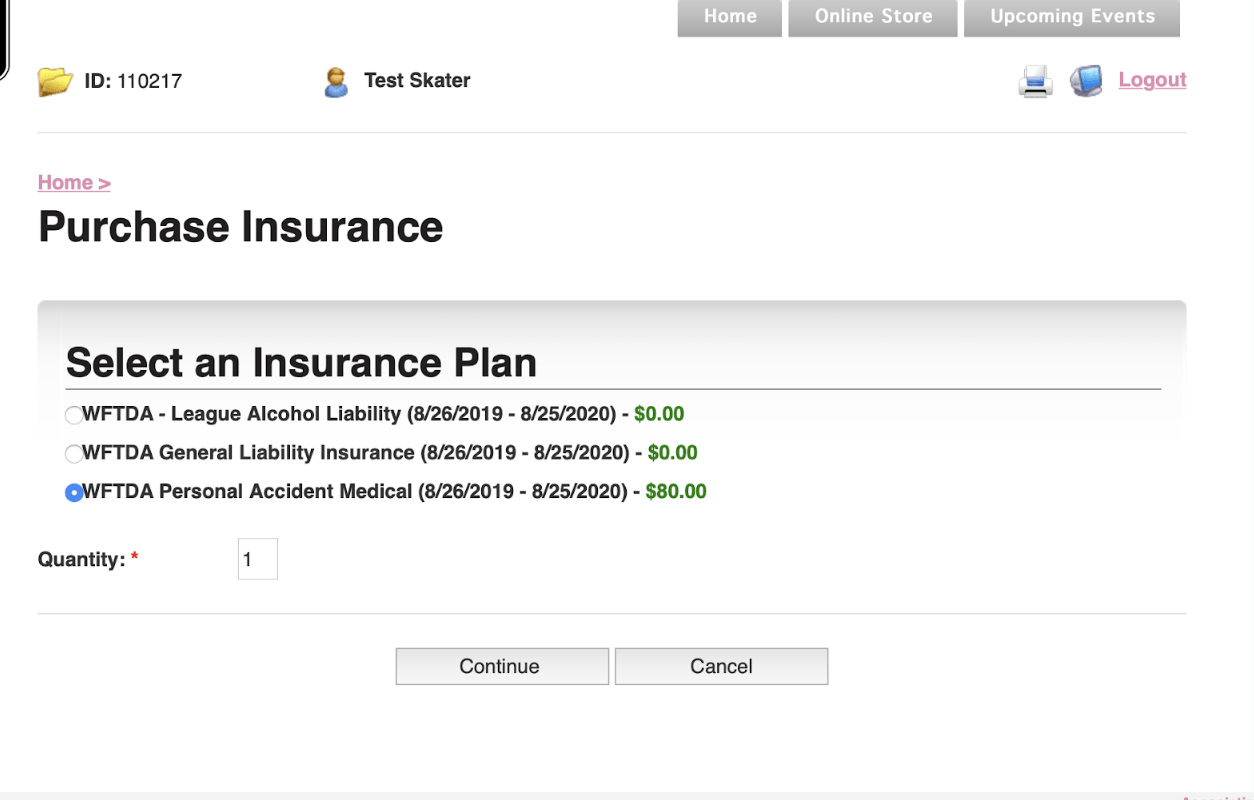
Task: Click the League Alcohol Liability $0.00 price
Action: [659, 414]
